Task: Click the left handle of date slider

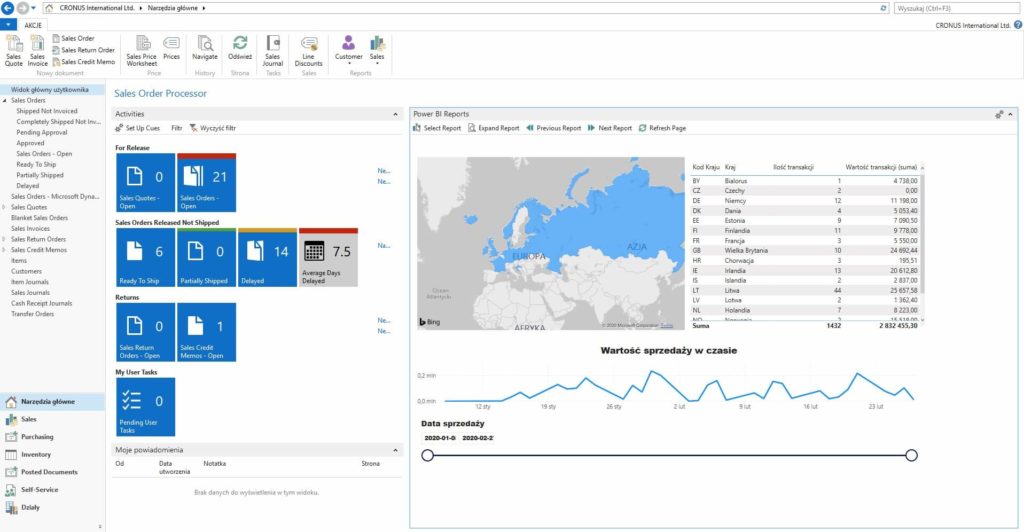Action: [428, 455]
